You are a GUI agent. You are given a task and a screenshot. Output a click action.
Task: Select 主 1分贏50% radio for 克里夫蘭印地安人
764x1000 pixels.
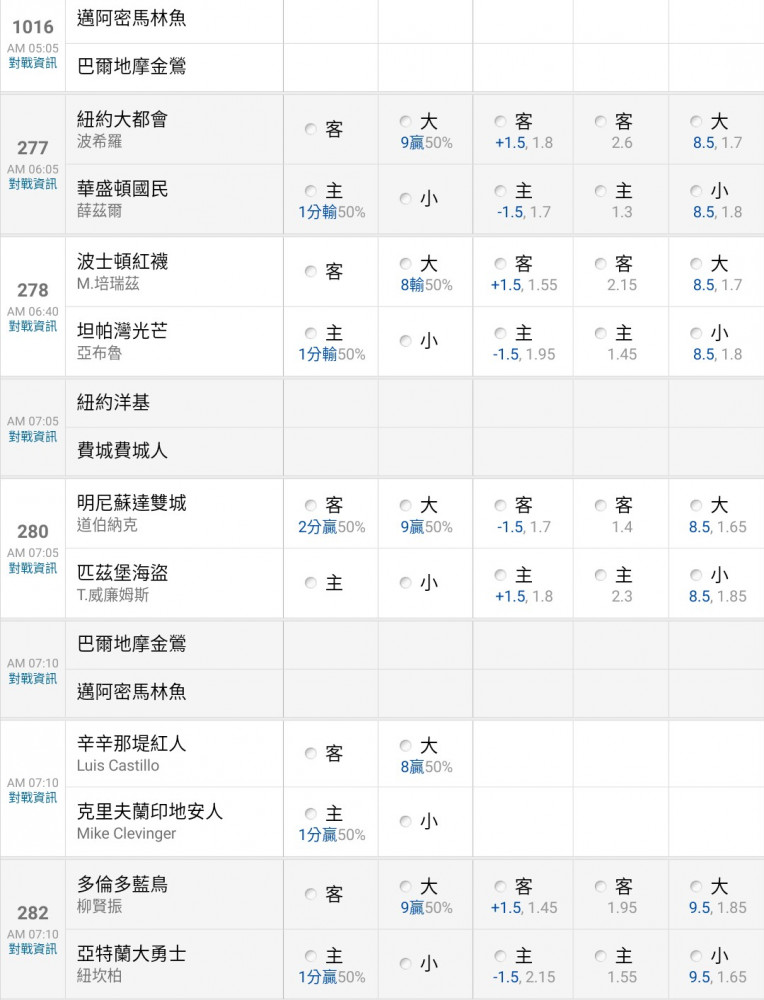[311, 814]
